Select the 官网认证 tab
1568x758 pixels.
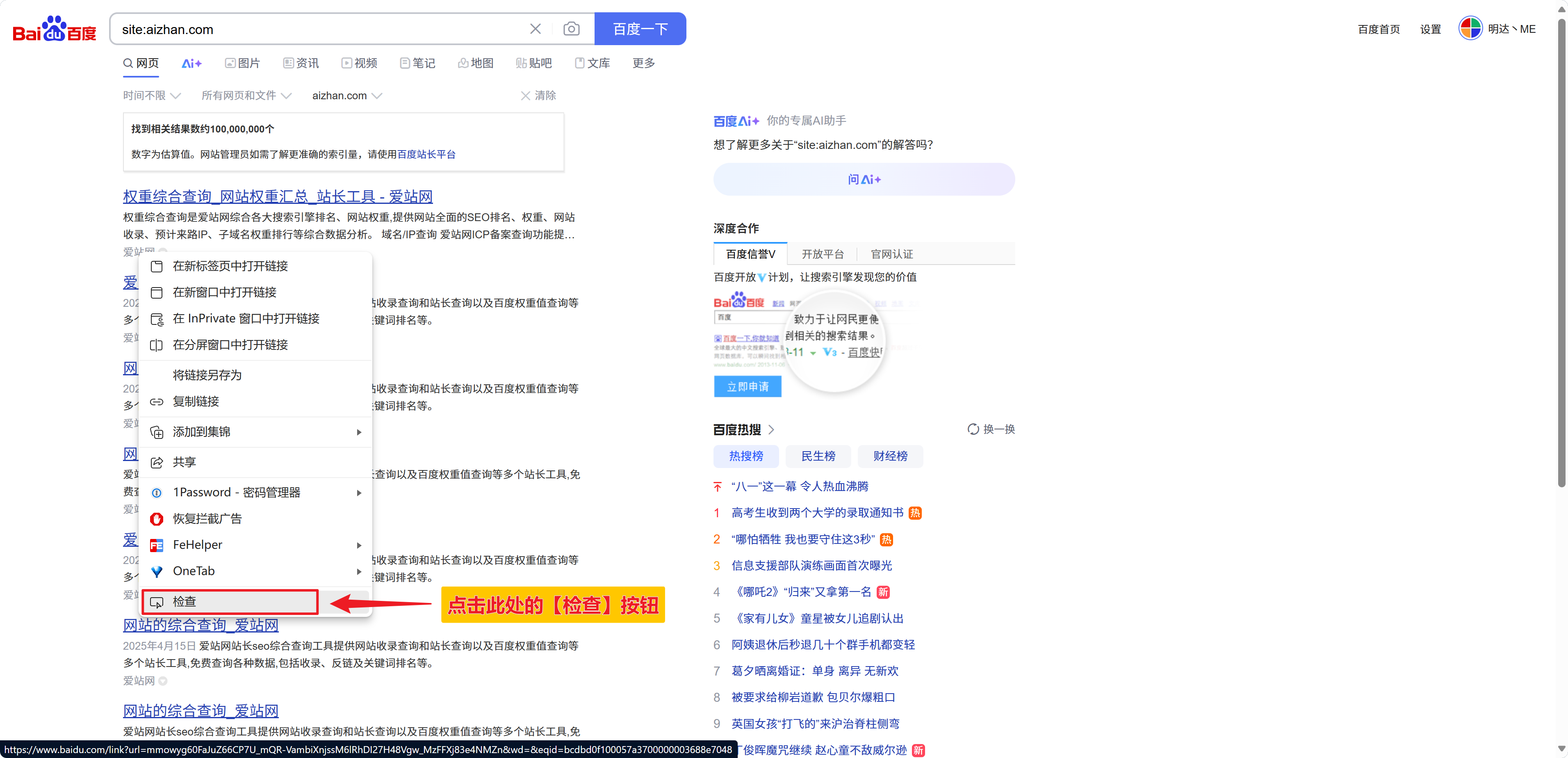[892, 254]
